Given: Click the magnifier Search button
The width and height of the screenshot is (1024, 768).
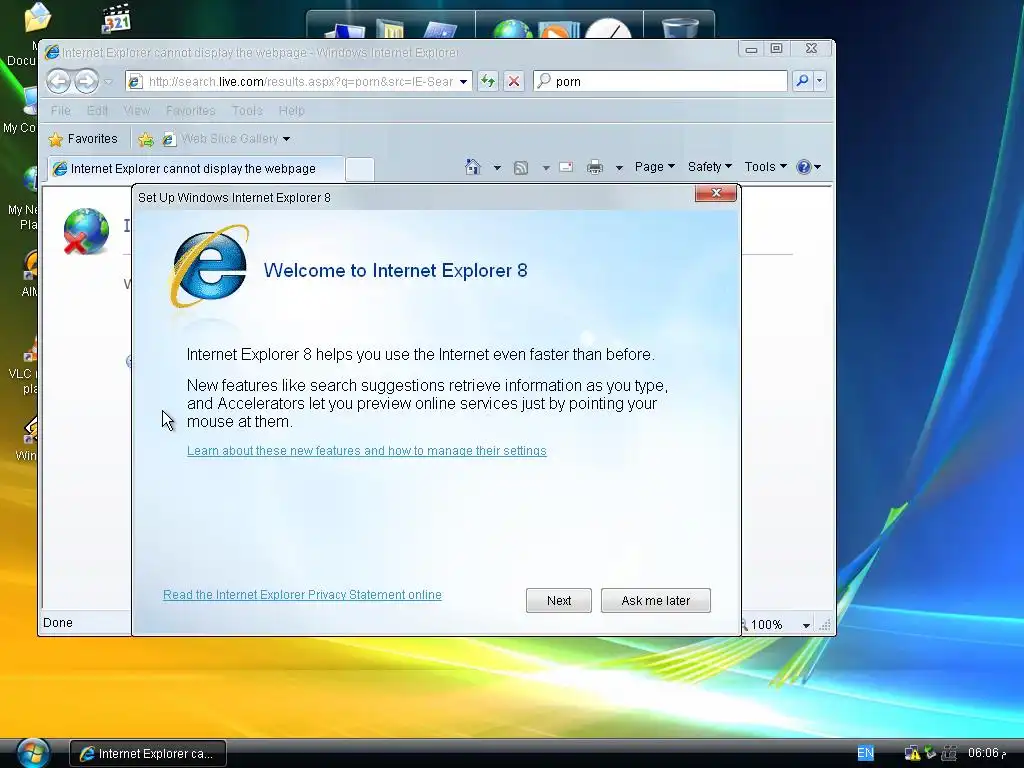Looking at the screenshot, I should 802,81.
